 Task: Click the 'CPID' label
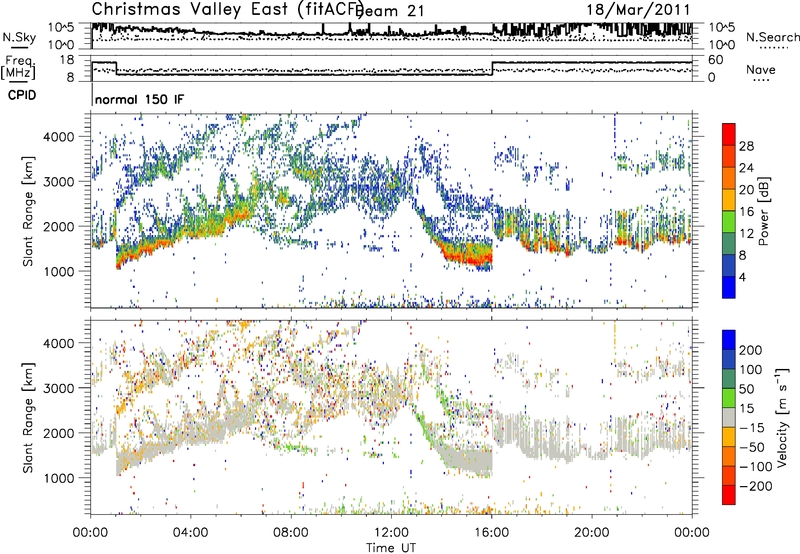[22, 95]
